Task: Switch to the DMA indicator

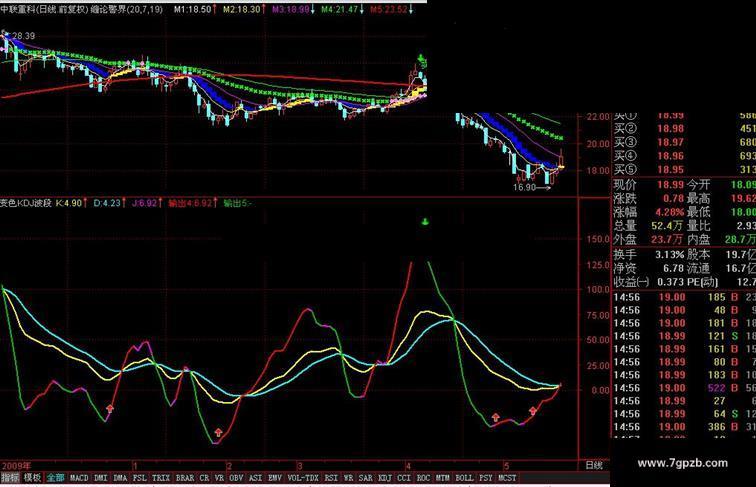Action: [x=120, y=478]
